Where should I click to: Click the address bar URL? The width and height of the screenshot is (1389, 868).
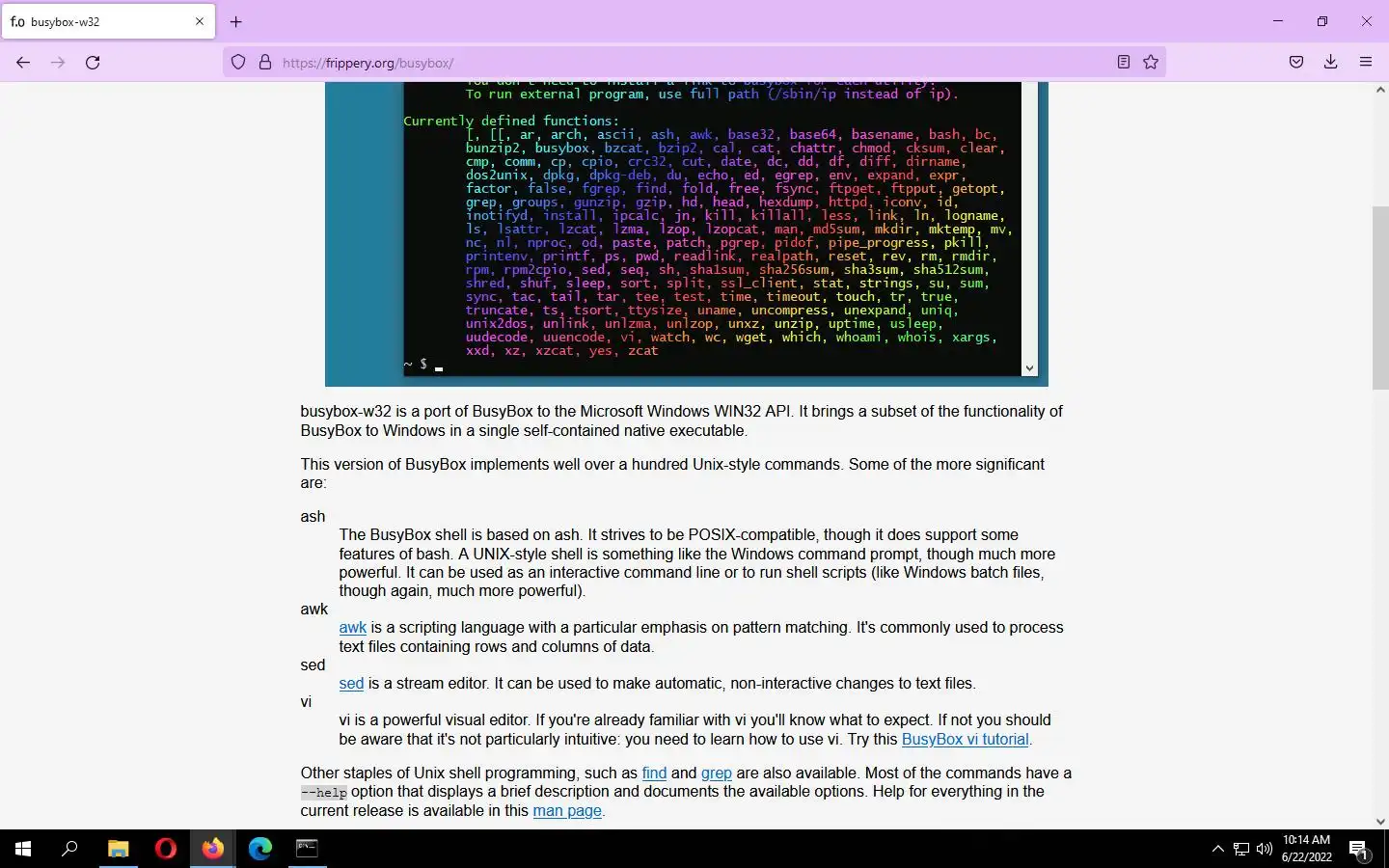(x=368, y=63)
